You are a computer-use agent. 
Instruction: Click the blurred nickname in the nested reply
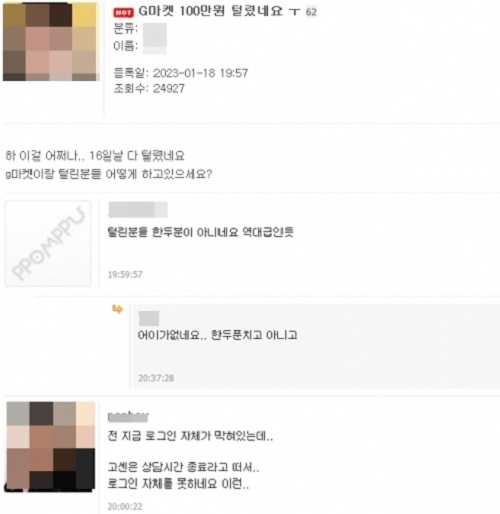[149, 318]
